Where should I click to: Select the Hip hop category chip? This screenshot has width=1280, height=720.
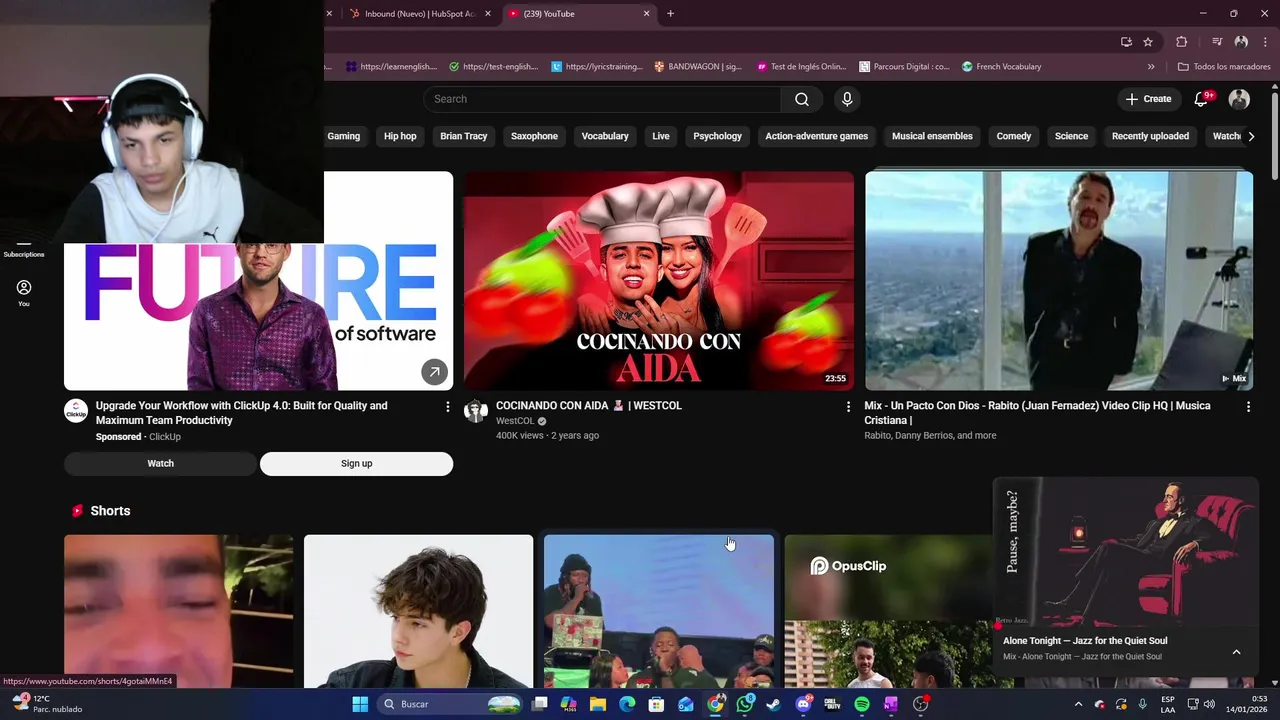[400, 136]
